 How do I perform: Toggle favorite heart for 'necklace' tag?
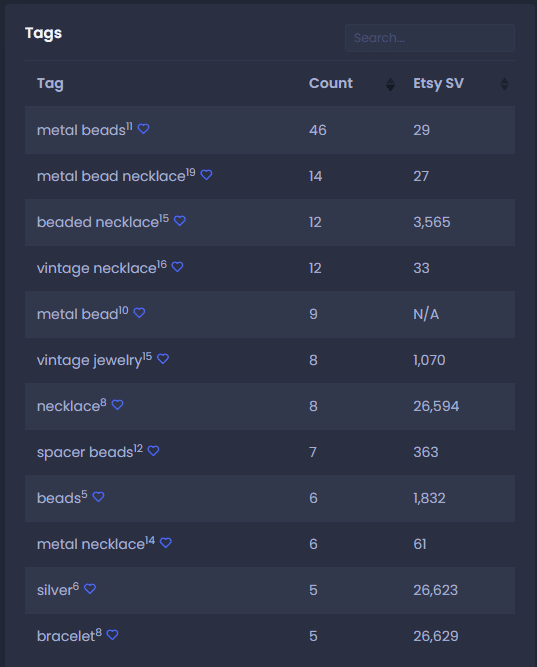click(x=117, y=405)
